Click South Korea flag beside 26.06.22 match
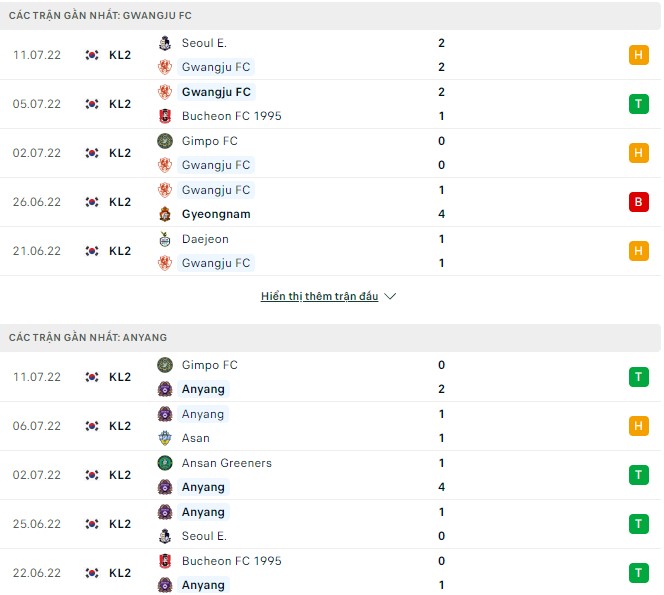The image size is (664, 595). (x=92, y=202)
